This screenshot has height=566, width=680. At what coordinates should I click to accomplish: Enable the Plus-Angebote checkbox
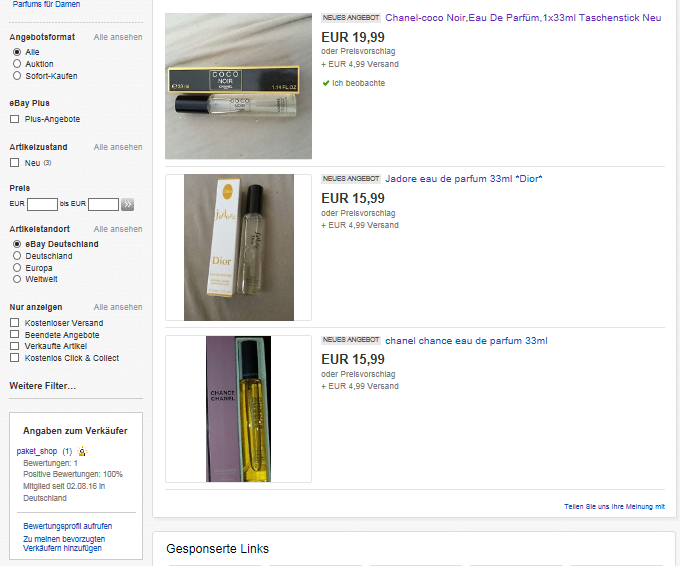pos(15,119)
